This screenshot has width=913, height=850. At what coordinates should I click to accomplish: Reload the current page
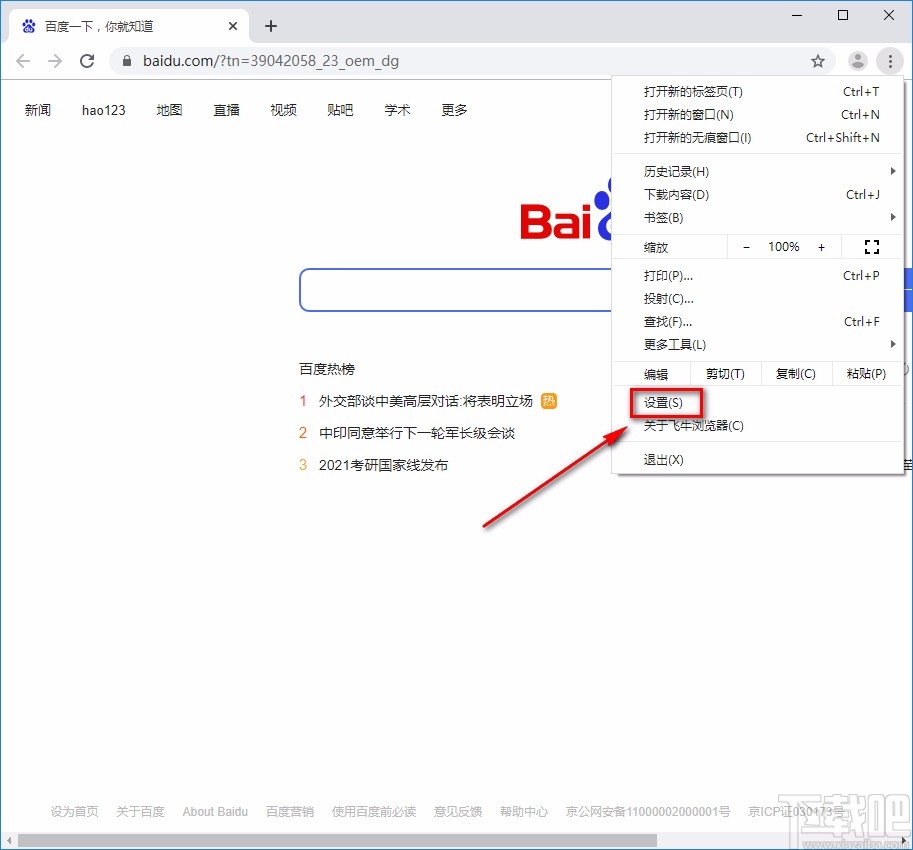87,60
